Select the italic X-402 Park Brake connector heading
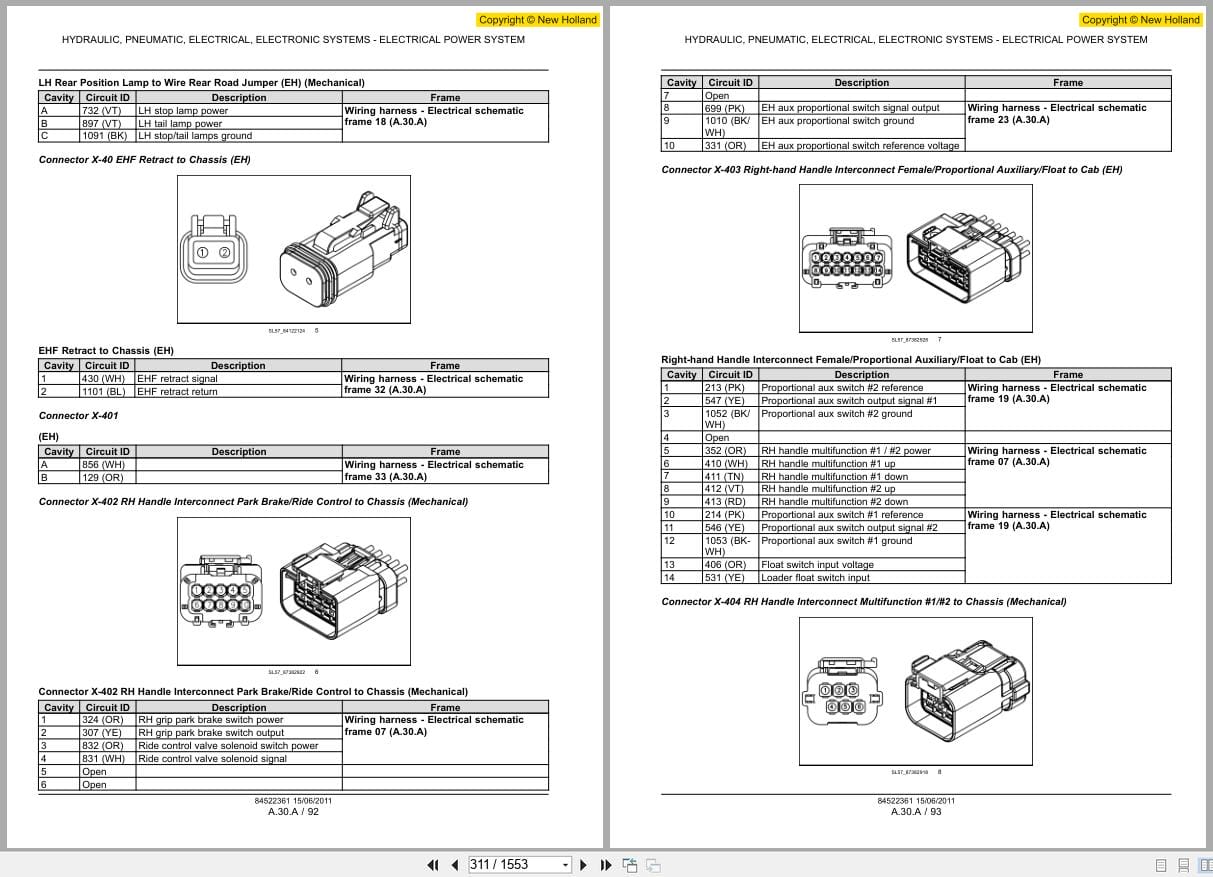 coord(253,501)
